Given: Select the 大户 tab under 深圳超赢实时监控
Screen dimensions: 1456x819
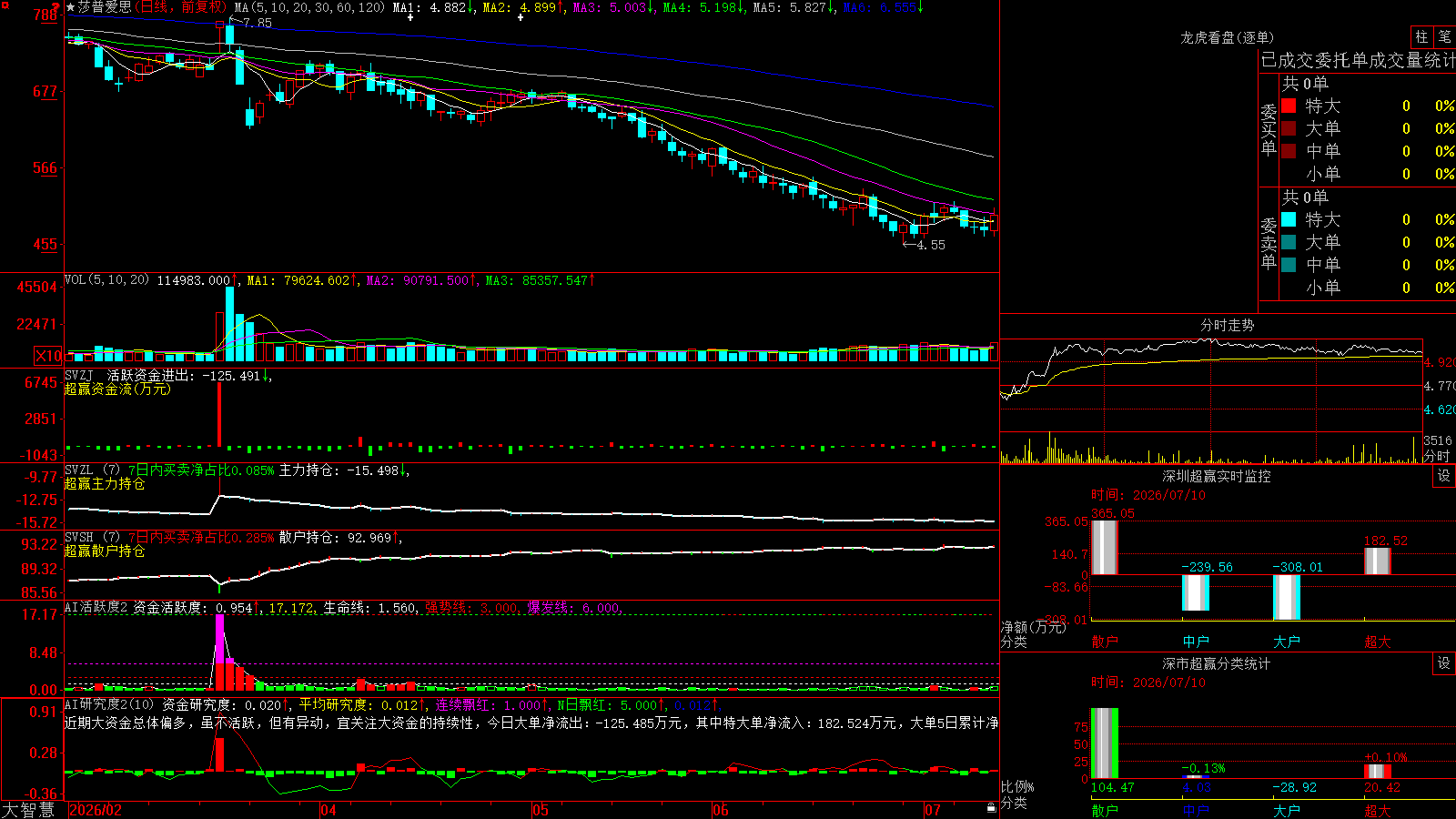Looking at the screenshot, I should [1287, 642].
